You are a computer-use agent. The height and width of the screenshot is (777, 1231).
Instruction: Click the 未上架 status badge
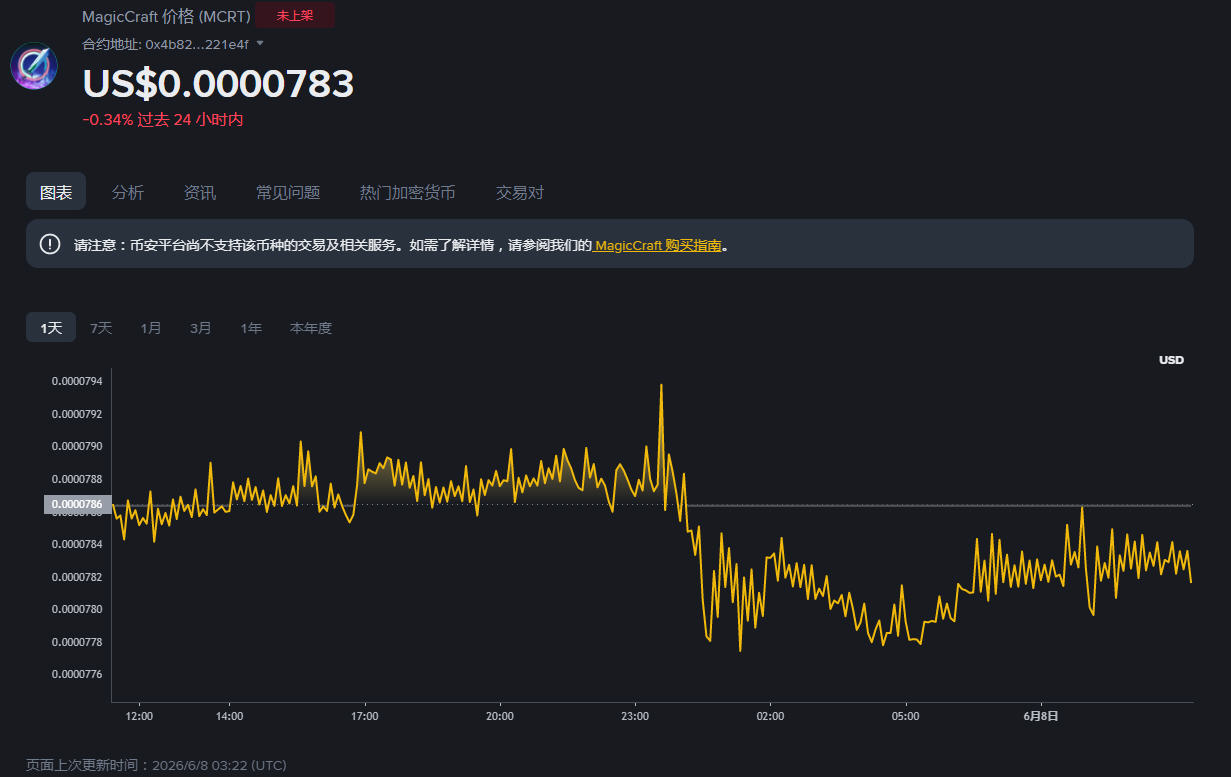[295, 15]
